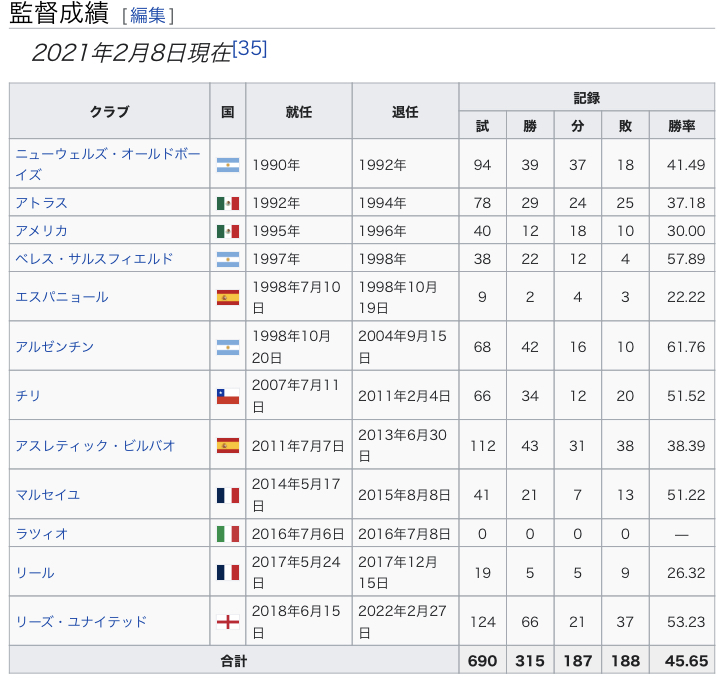Click the 勝 column header

coord(530,125)
